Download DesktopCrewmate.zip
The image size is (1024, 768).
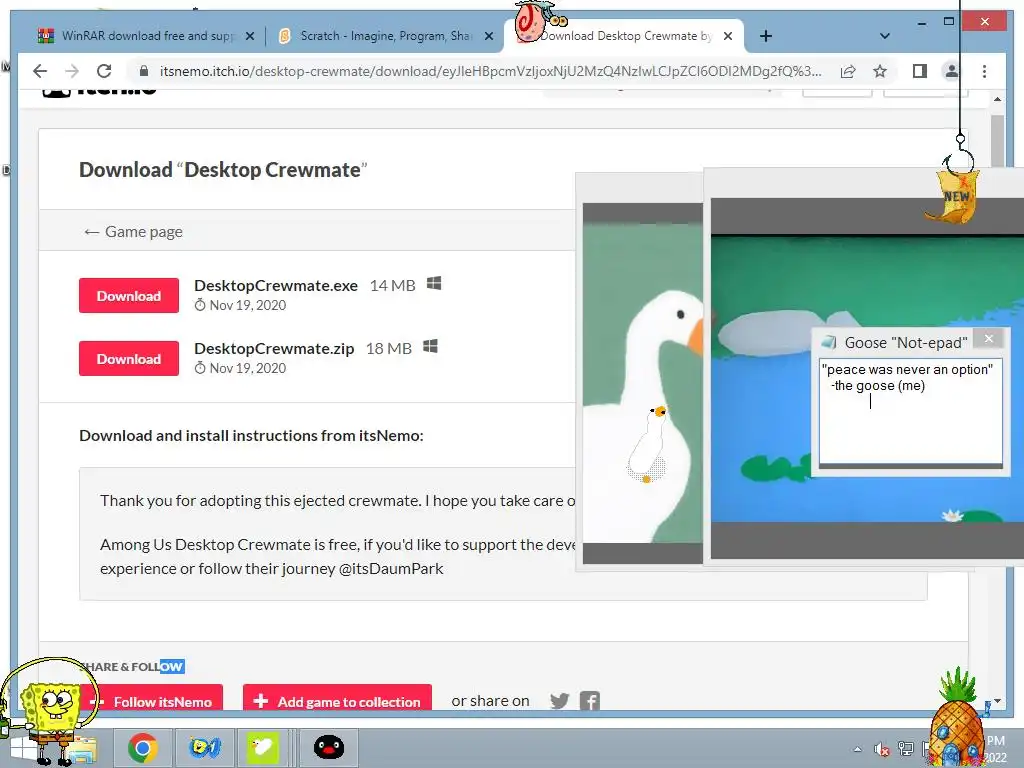(x=129, y=359)
